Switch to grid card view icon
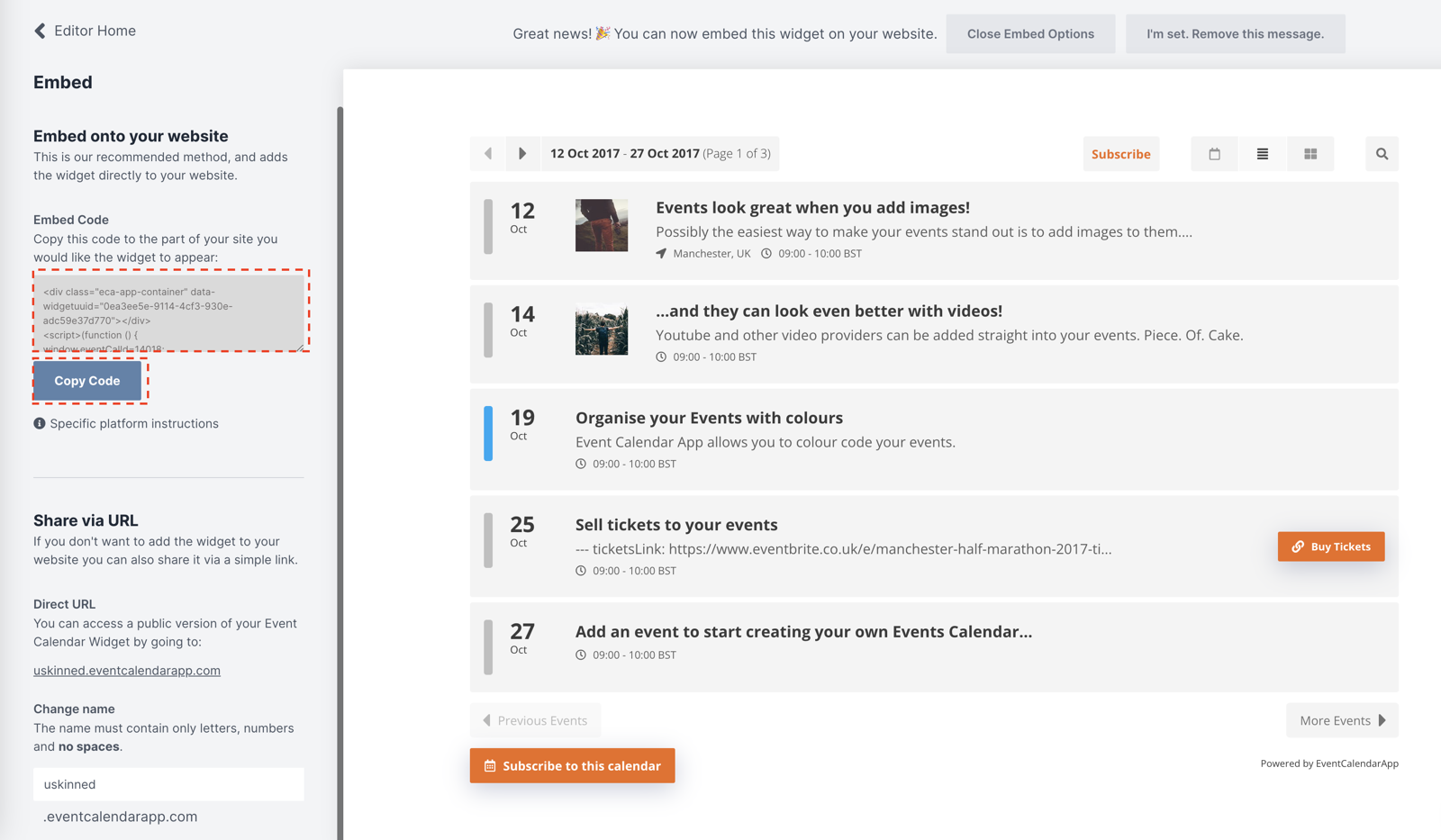Image resolution: width=1441 pixels, height=840 pixels. click(x=1310, y=154)
